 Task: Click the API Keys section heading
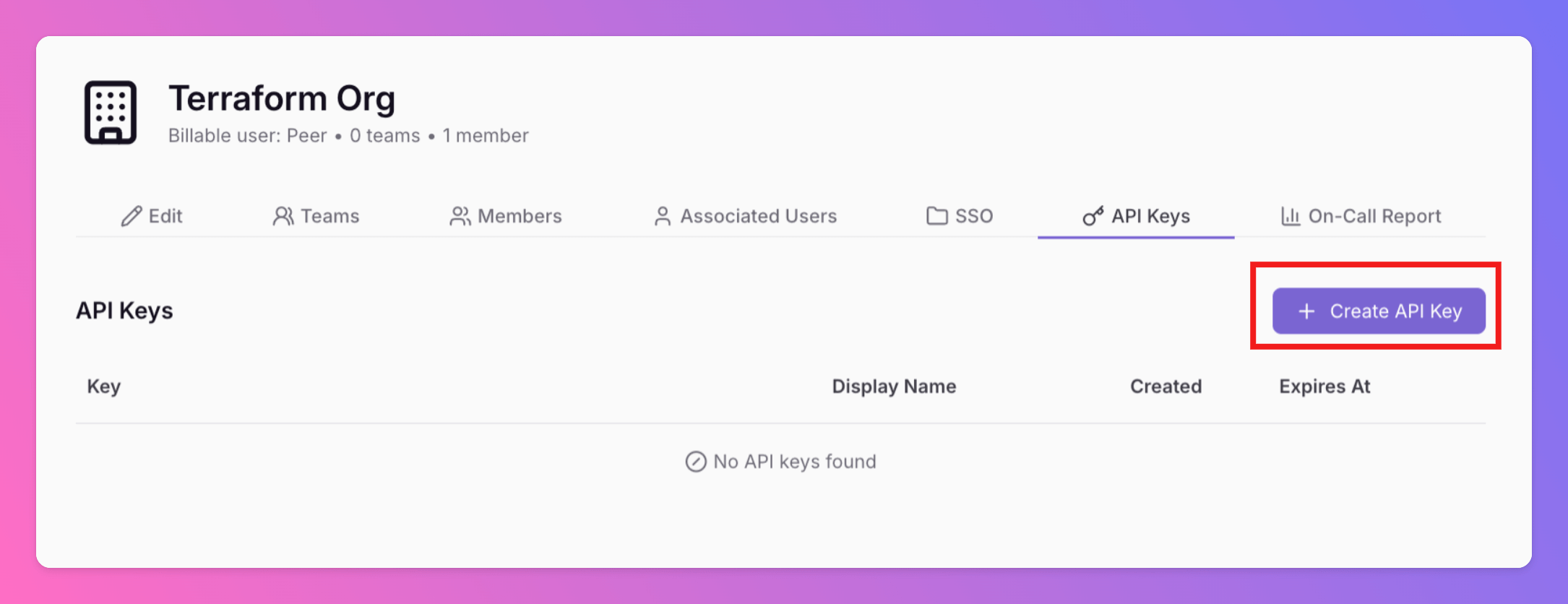[x=124, y=311]
